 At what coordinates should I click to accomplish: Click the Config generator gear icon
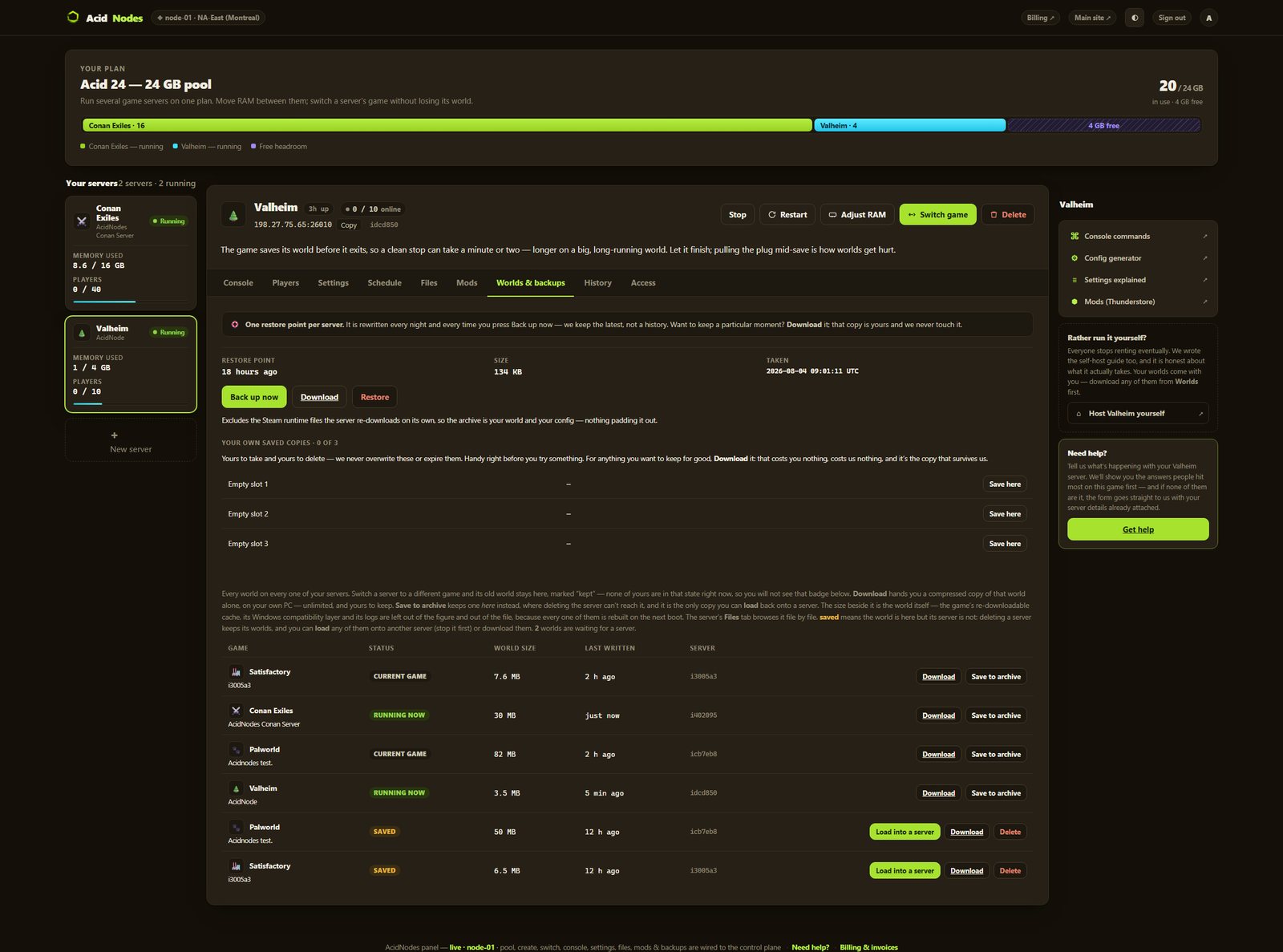click(1075, 258)
